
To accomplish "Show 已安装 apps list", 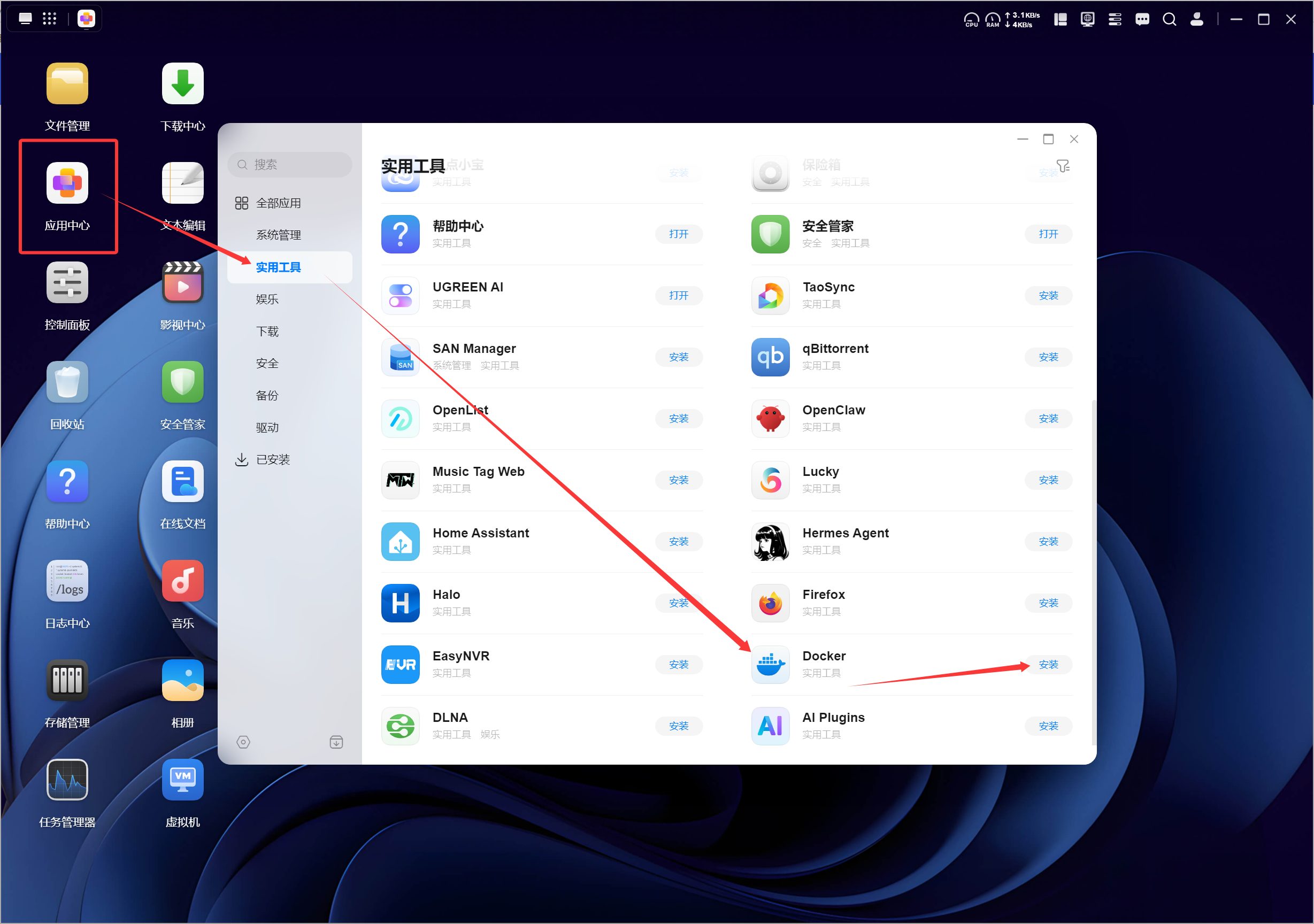I will point(289,459).
